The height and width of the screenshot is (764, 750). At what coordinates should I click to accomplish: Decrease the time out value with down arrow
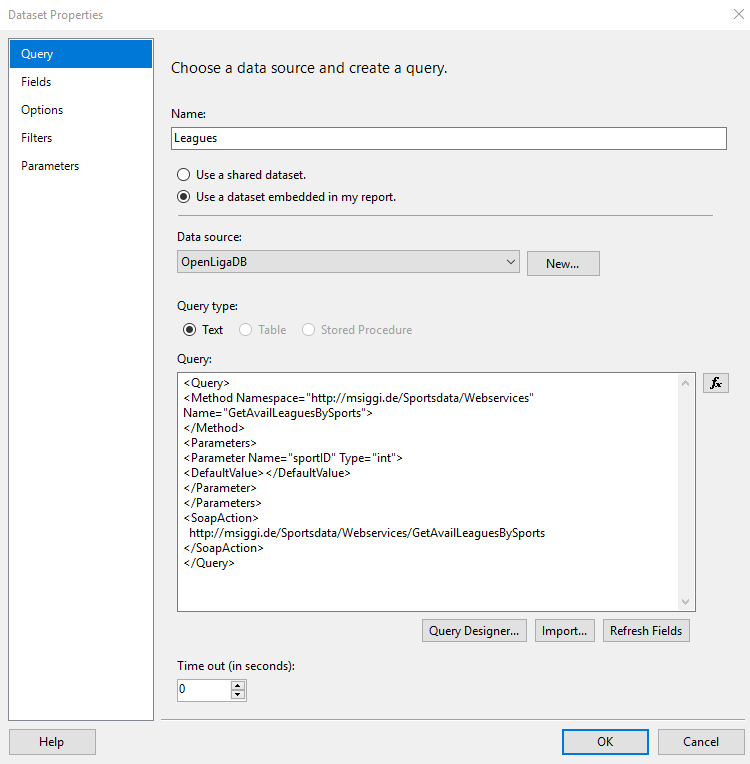click(x=238, y=694)
